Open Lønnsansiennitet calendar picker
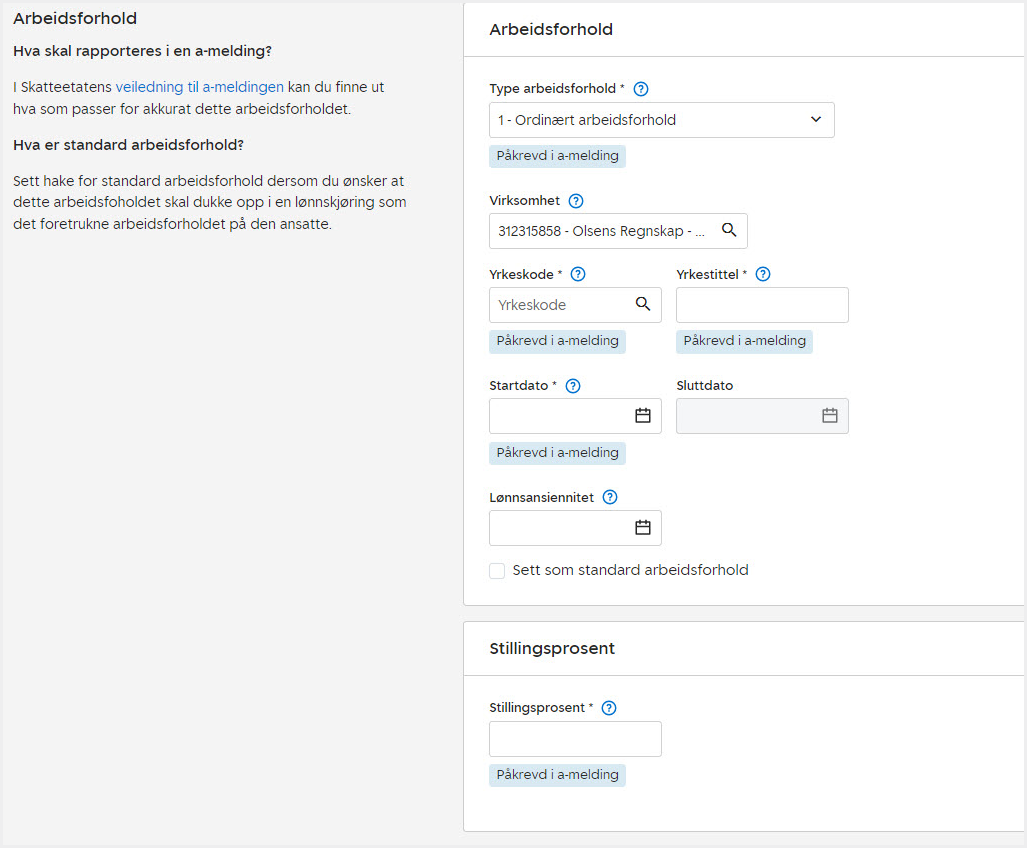The image size is (1027, 848). 643,527
